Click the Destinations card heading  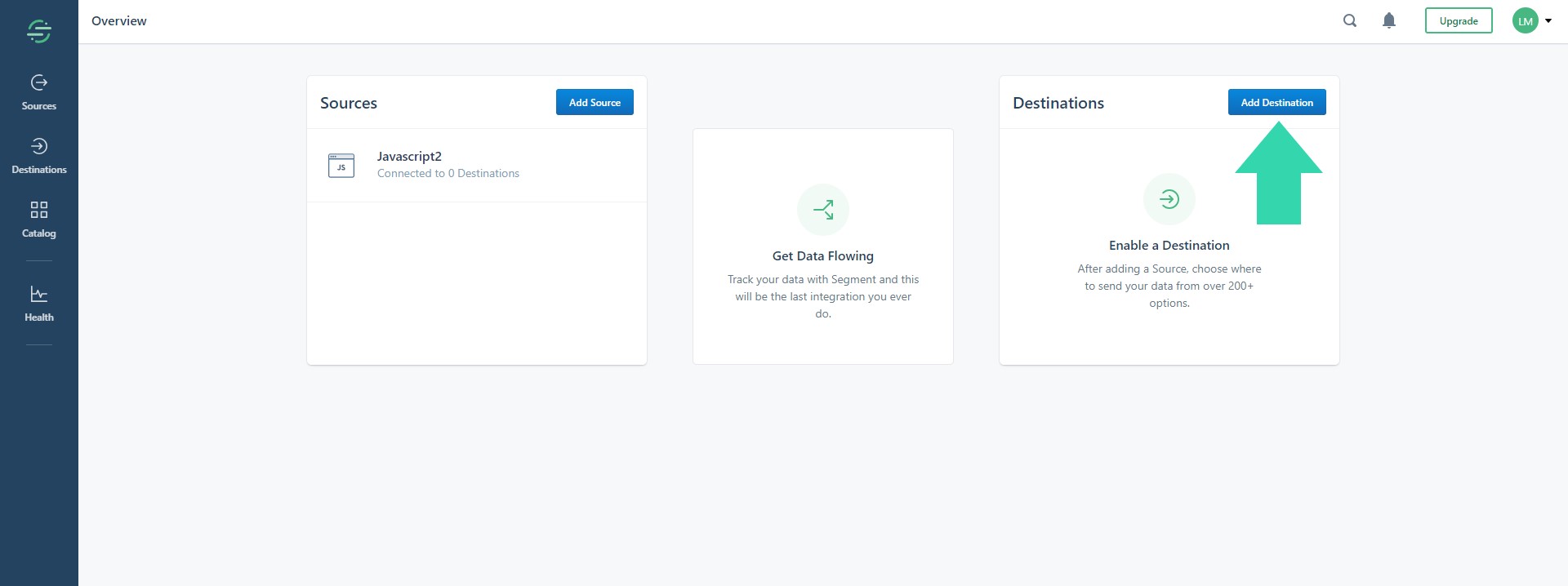click(x=1058, y=103)
